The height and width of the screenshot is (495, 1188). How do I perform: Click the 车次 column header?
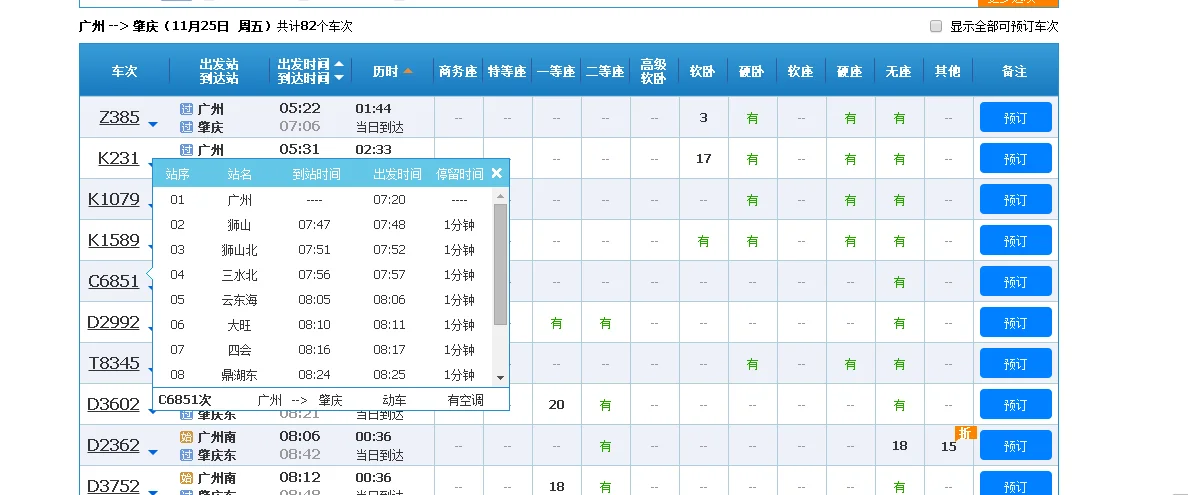pos(125,71)
